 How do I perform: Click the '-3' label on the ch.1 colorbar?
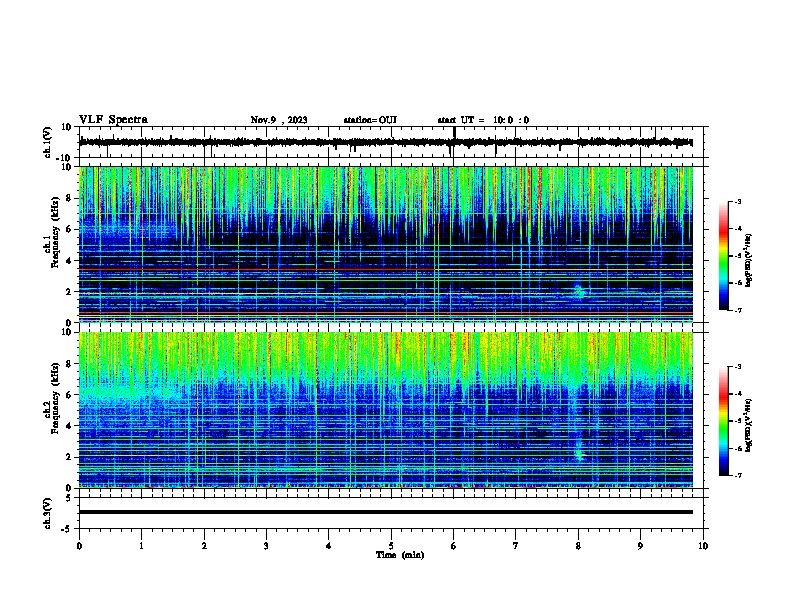pyautogui.click(x=737, y=201)
